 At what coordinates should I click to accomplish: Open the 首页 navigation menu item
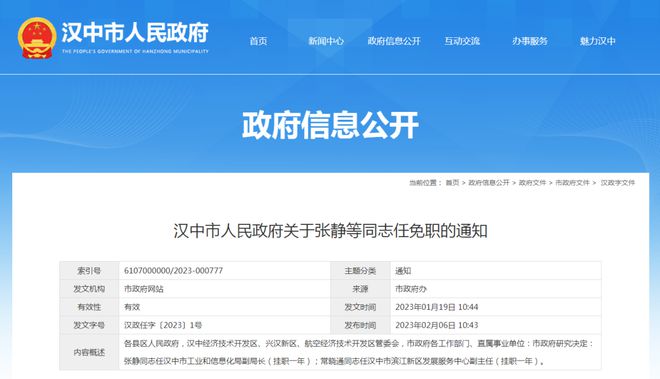tap(258, 41)
